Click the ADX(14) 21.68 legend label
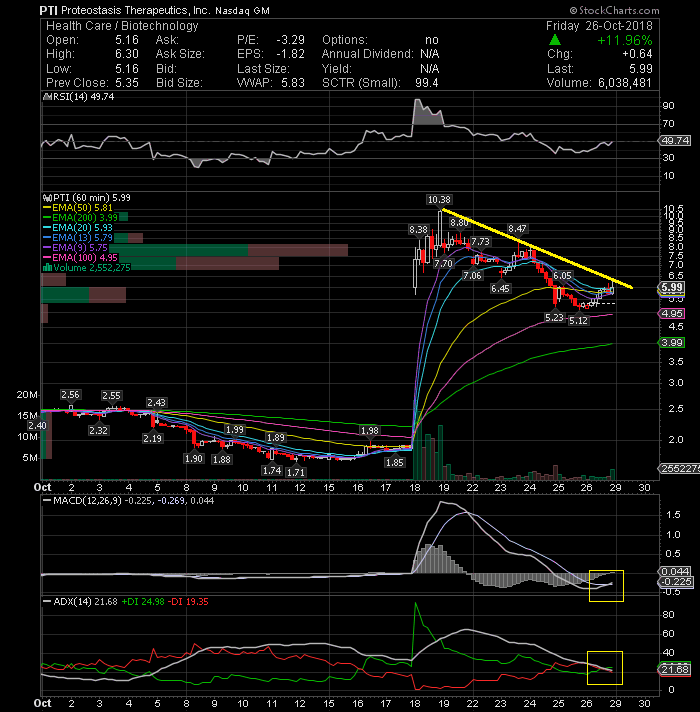 80,602
